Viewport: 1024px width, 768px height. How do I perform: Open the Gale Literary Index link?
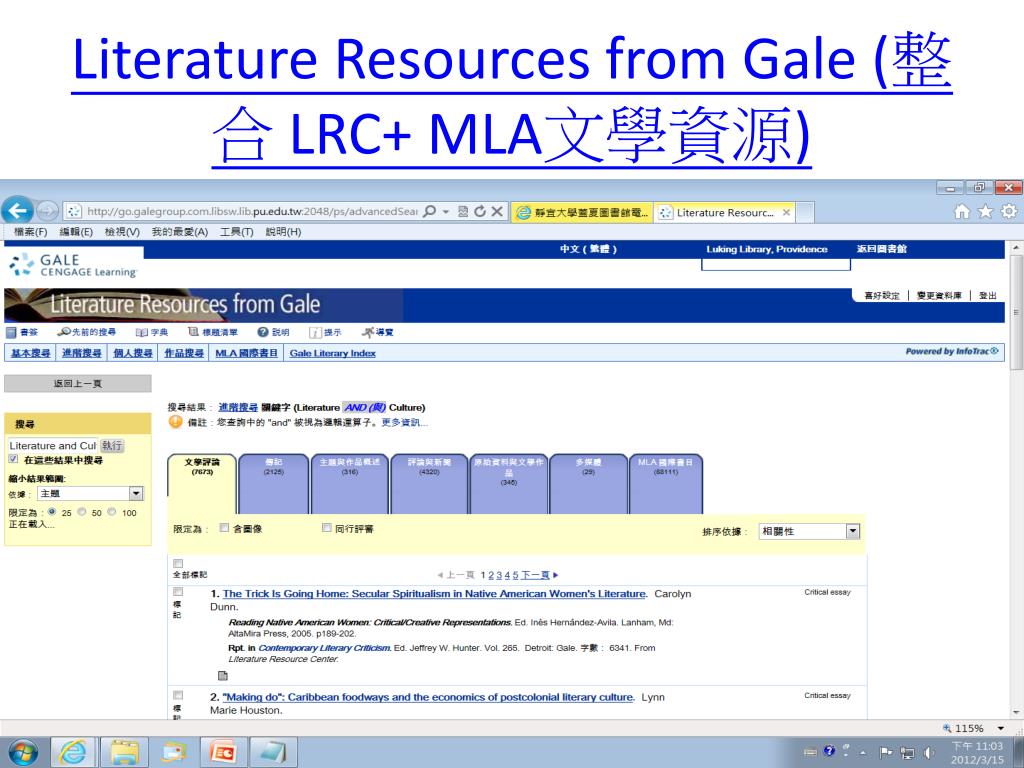332,353
